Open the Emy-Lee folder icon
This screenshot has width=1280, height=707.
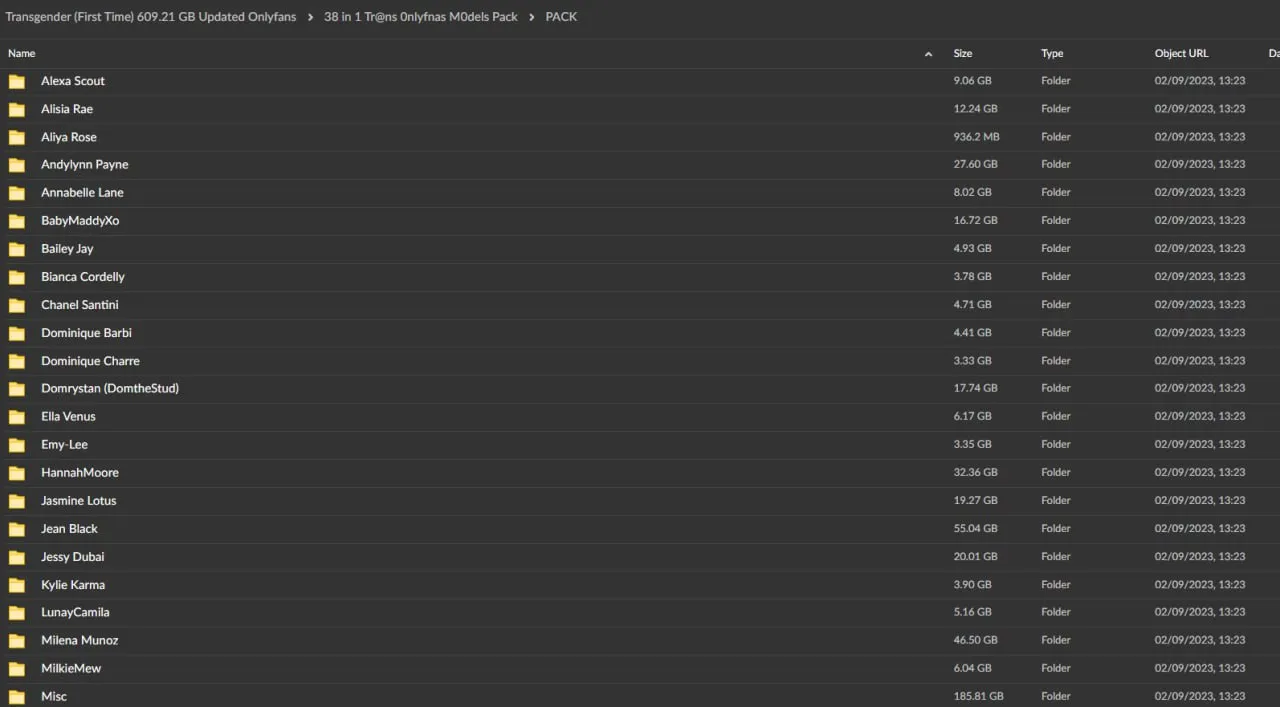(x=16, y=445)
